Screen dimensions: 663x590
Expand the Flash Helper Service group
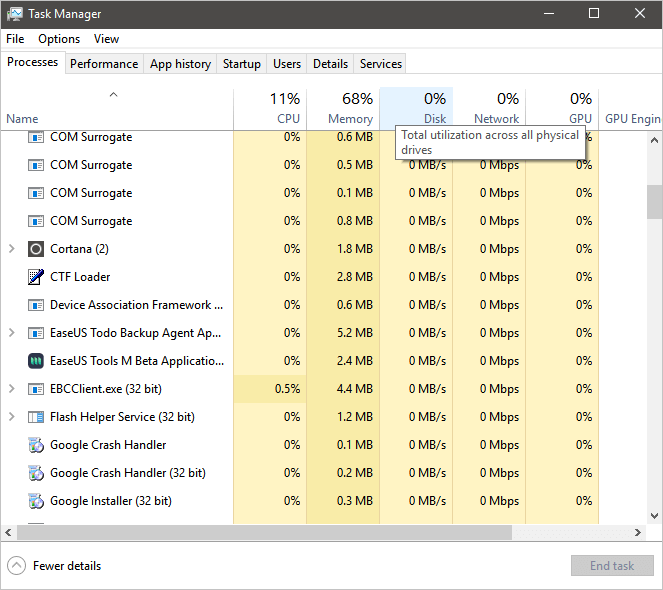12,417
